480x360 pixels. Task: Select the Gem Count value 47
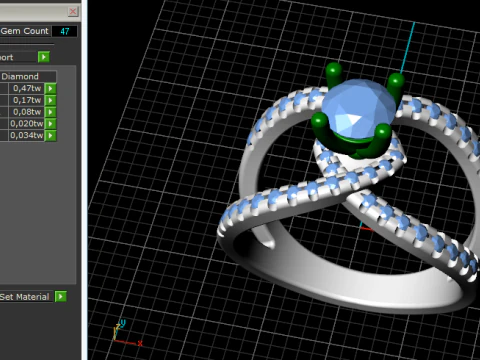65,31
